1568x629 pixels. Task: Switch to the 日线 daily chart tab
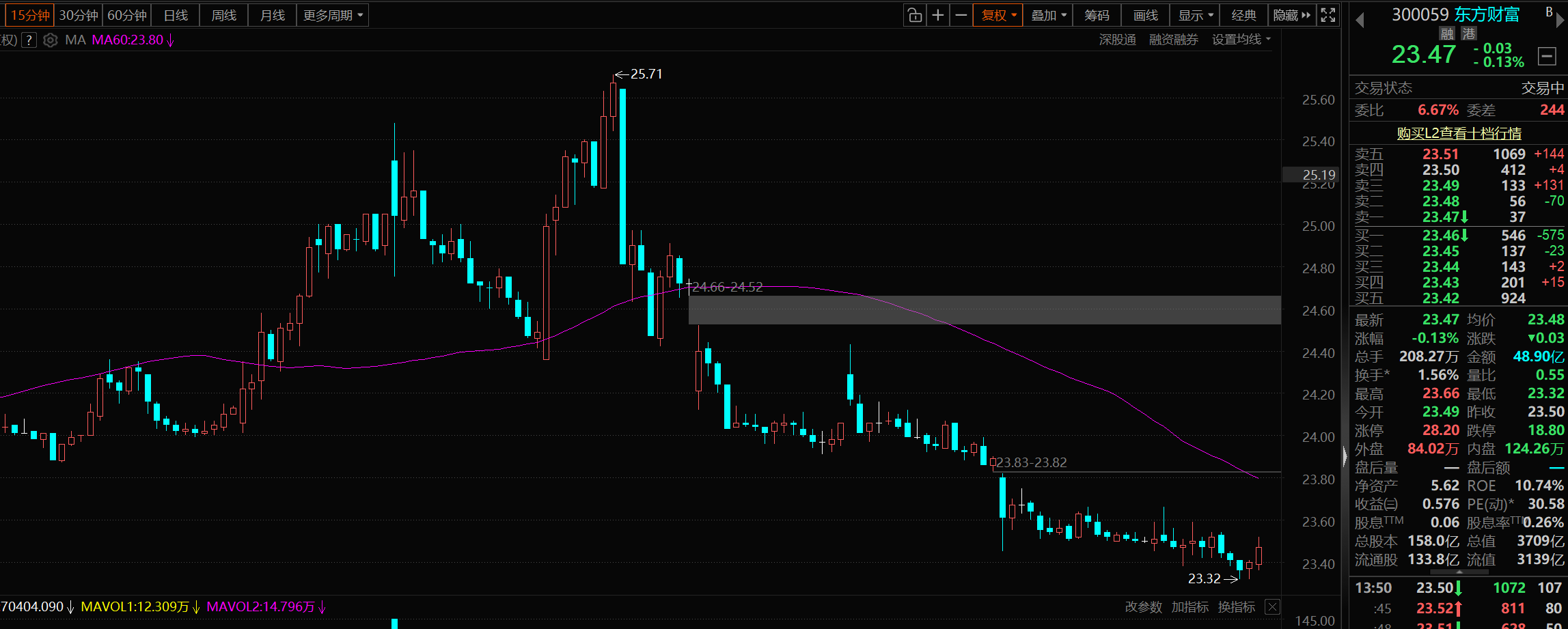(176, 15)
